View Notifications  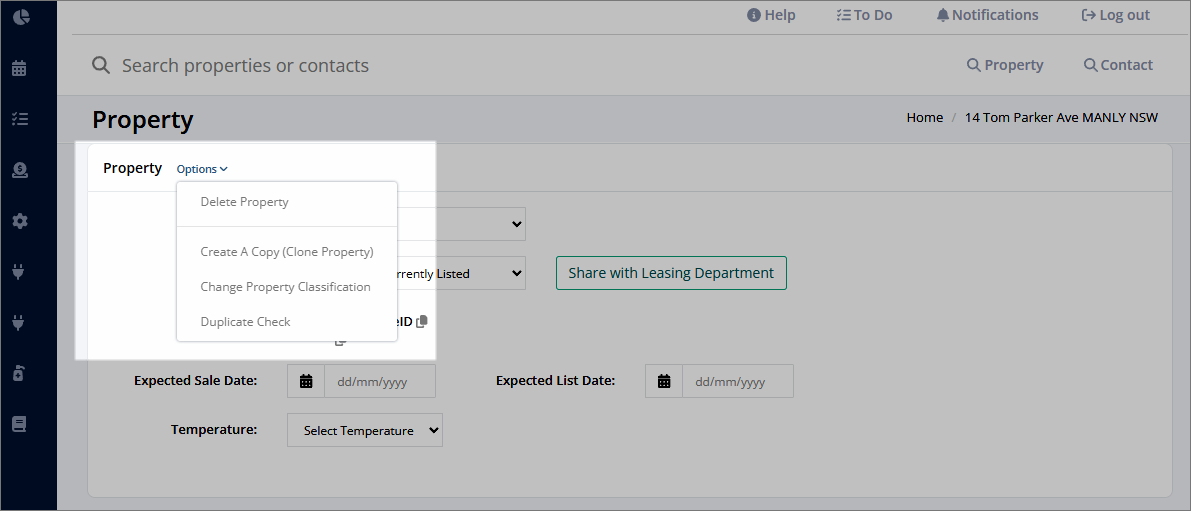click(987, 15)
